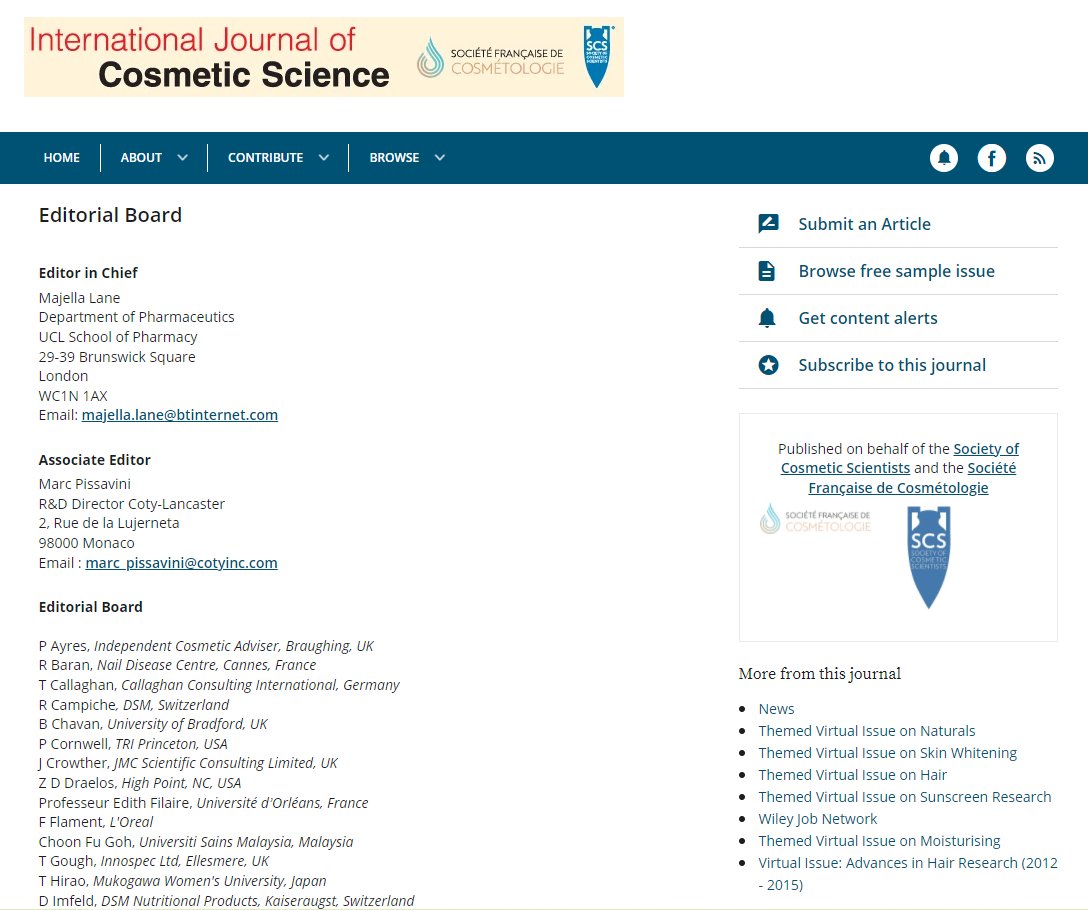The width and height of the screenshot is (1088, 910).
Task: Click the P Ayres board member entry
Action: point(206,646)
